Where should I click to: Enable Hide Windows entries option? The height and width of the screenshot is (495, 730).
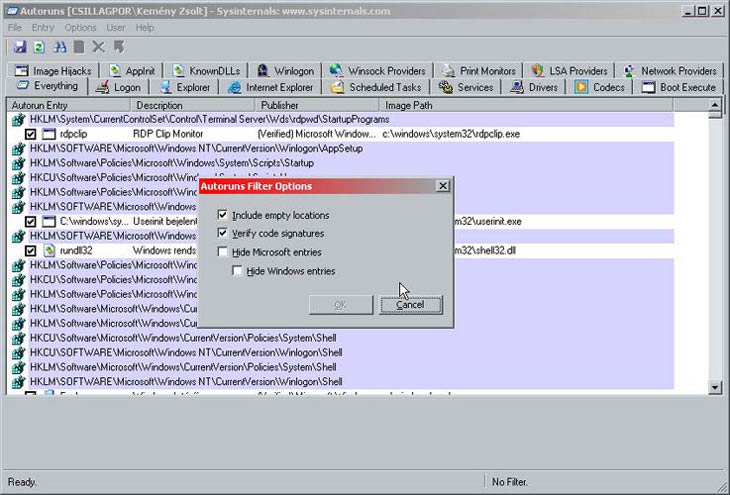click(237, 271)
